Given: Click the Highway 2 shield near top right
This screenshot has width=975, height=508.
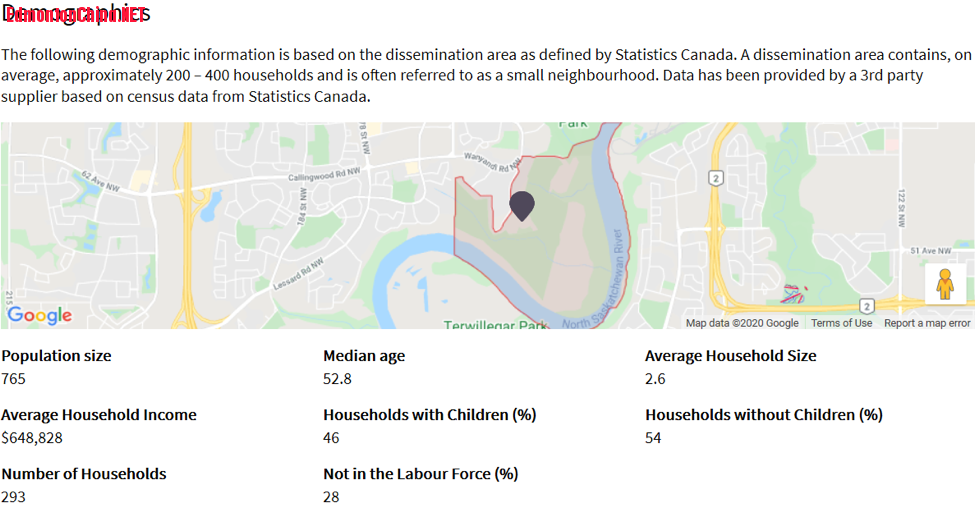Looking at the screenshot, I should (x=715, y=177).
